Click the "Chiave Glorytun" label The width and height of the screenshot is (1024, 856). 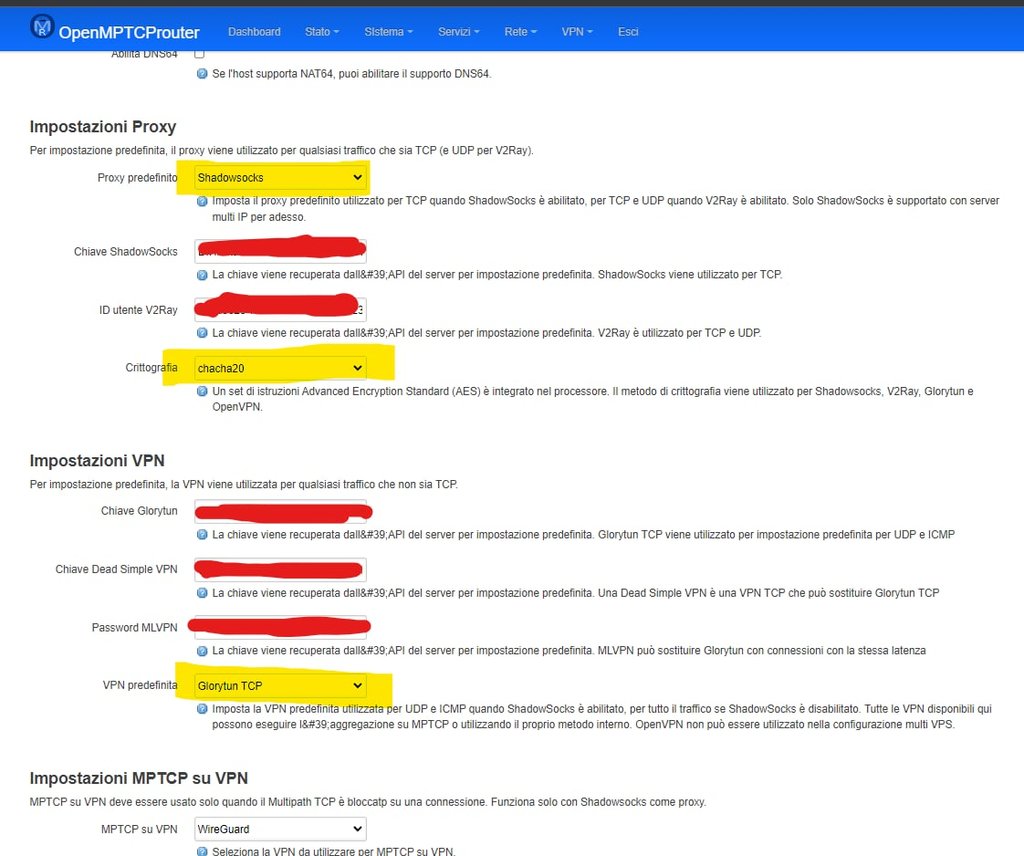click(139, 511)
